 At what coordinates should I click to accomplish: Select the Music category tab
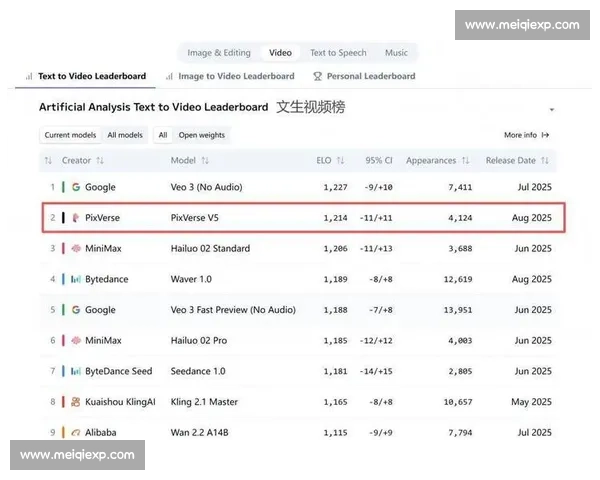pos(396,53)
